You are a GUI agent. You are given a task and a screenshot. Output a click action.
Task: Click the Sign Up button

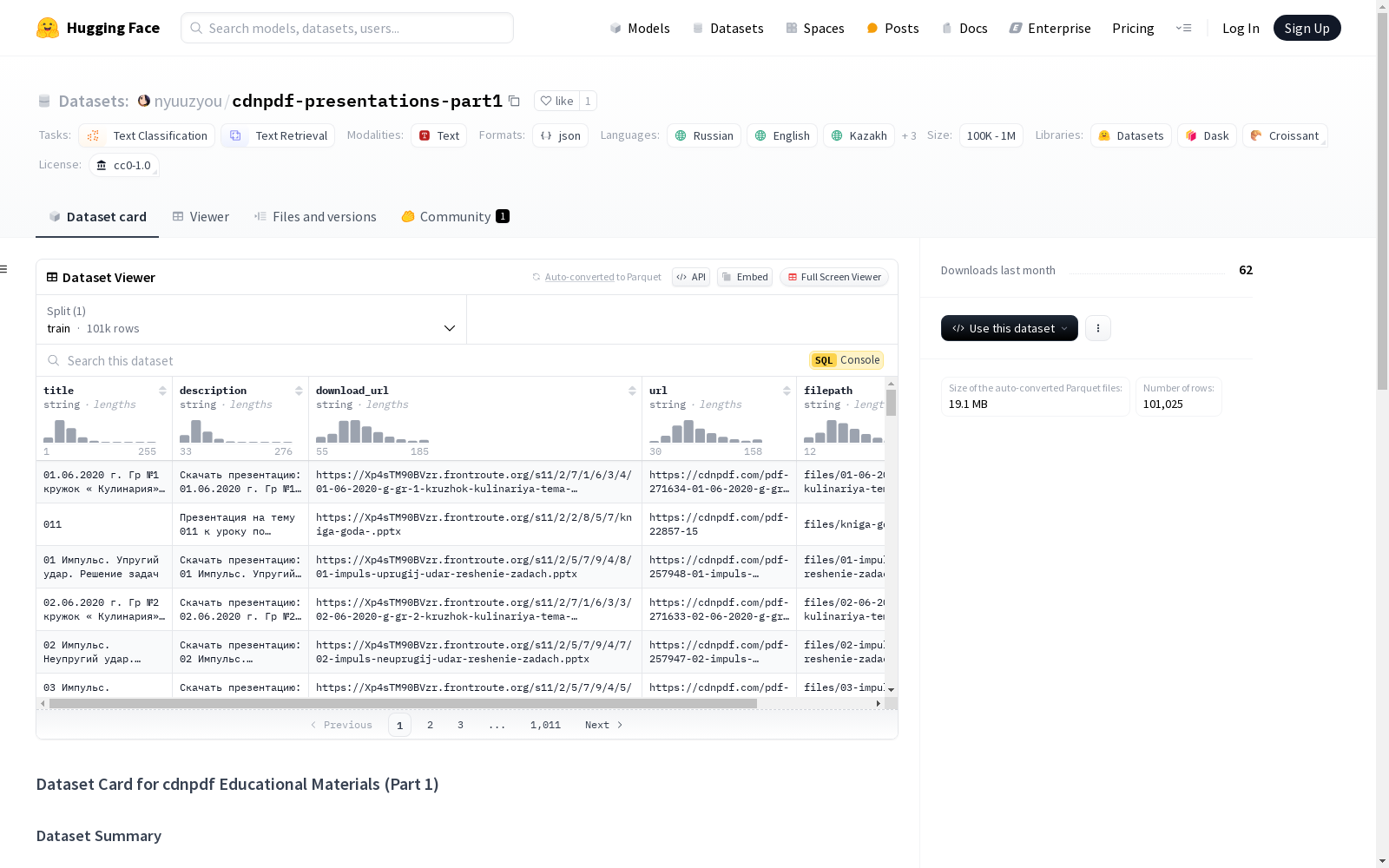[1307, 28]
